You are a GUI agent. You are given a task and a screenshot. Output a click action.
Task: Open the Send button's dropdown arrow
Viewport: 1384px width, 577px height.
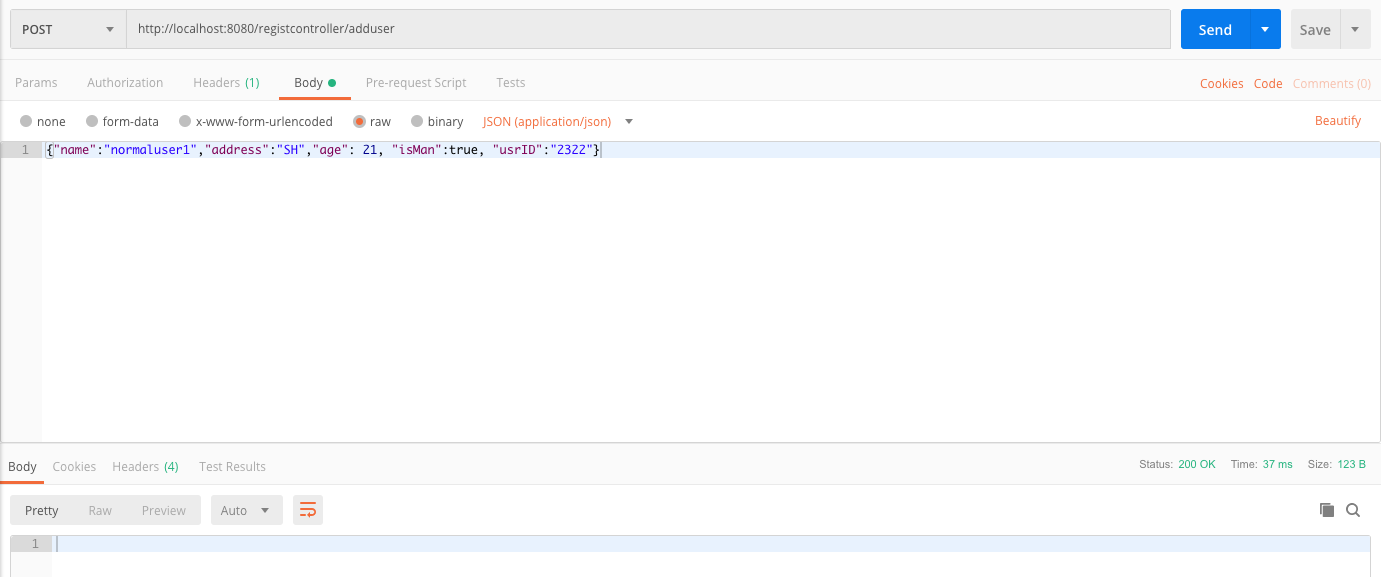pyautogui.click(x=1265, y=29)
